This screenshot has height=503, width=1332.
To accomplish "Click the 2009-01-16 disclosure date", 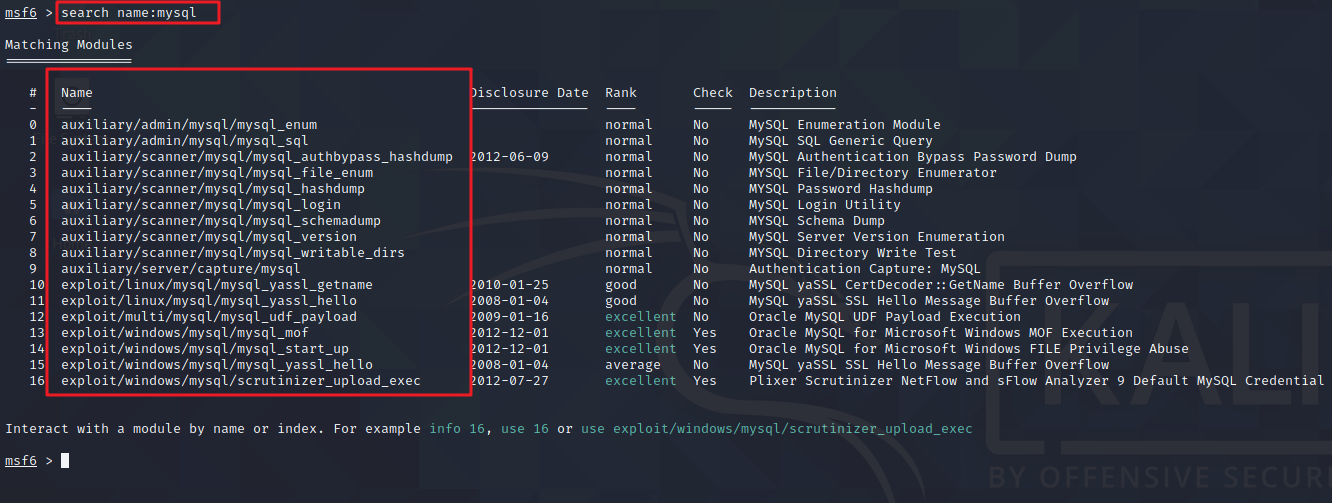I will click(x=509, y=317).
